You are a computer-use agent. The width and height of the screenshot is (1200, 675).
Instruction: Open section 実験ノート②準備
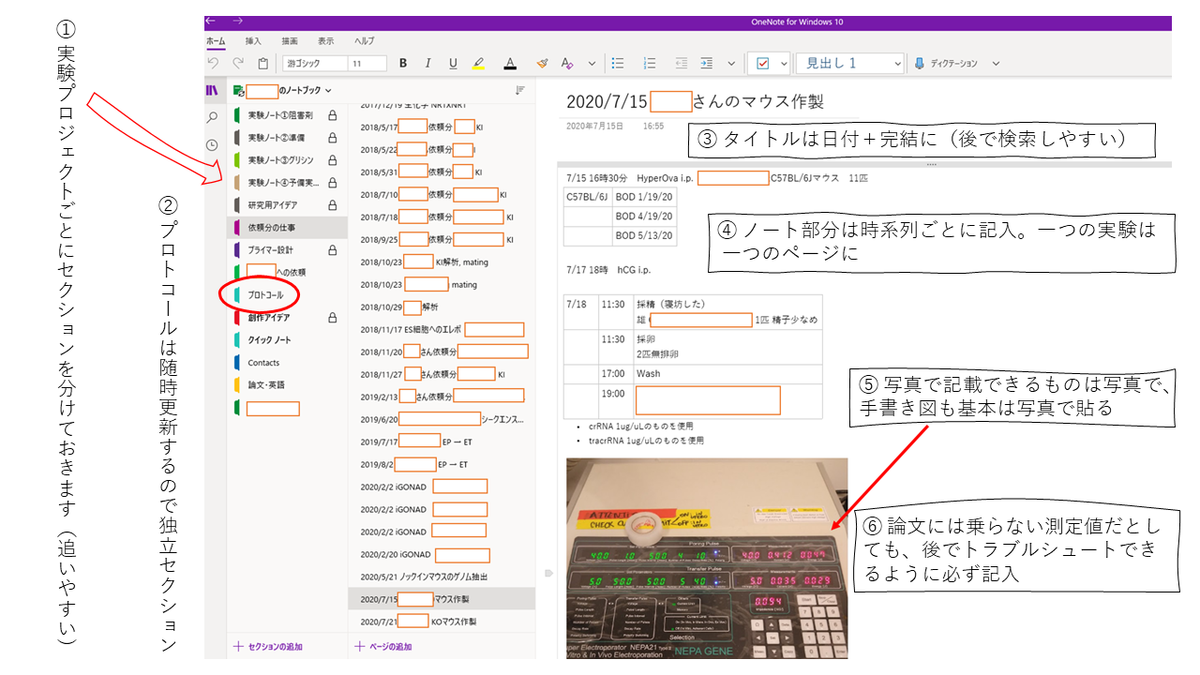pyautogui.click(x=288, y=138)
